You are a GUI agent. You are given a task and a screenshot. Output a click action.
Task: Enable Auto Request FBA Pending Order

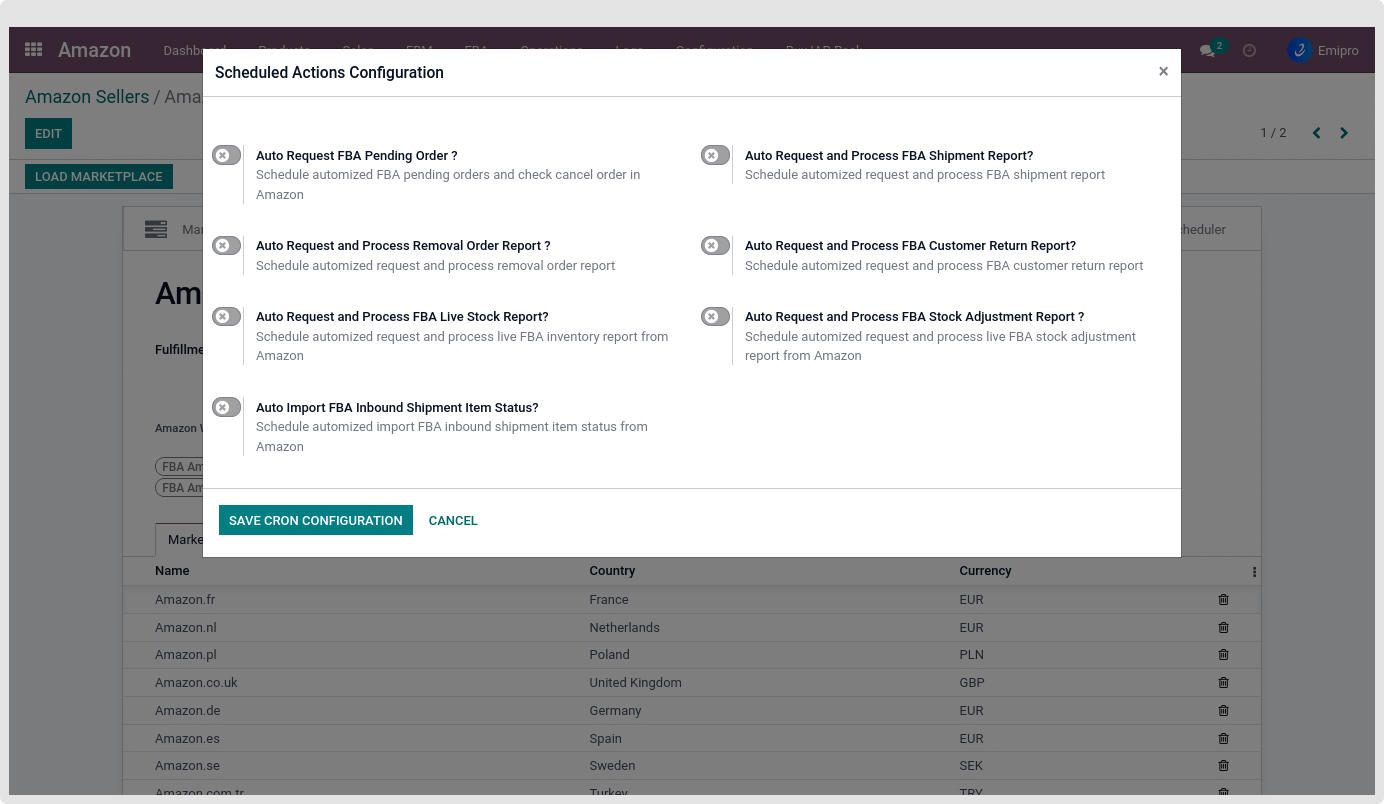coord(226,155)
